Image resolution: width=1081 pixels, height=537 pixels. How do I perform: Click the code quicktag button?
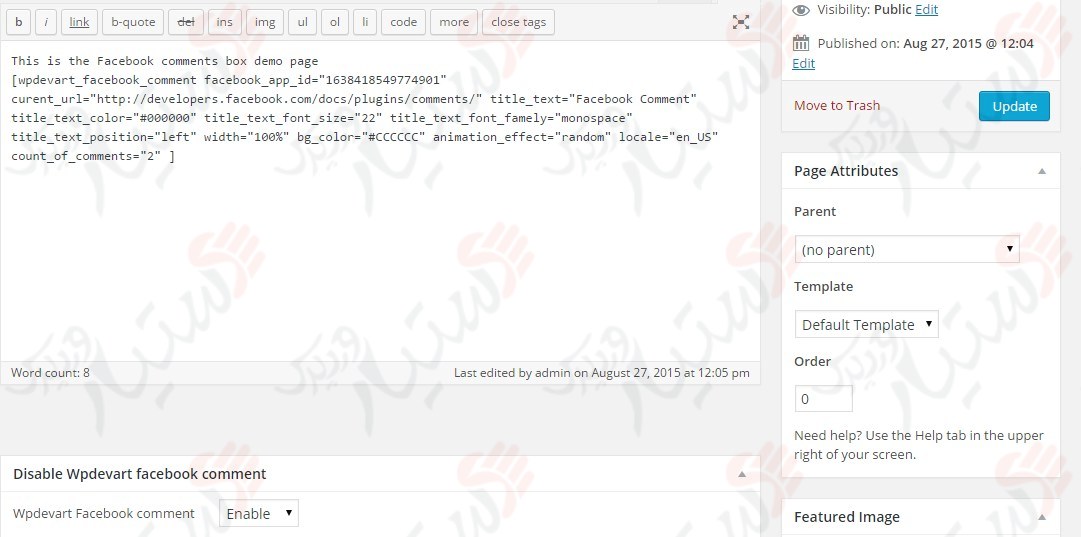click(403, 22)
